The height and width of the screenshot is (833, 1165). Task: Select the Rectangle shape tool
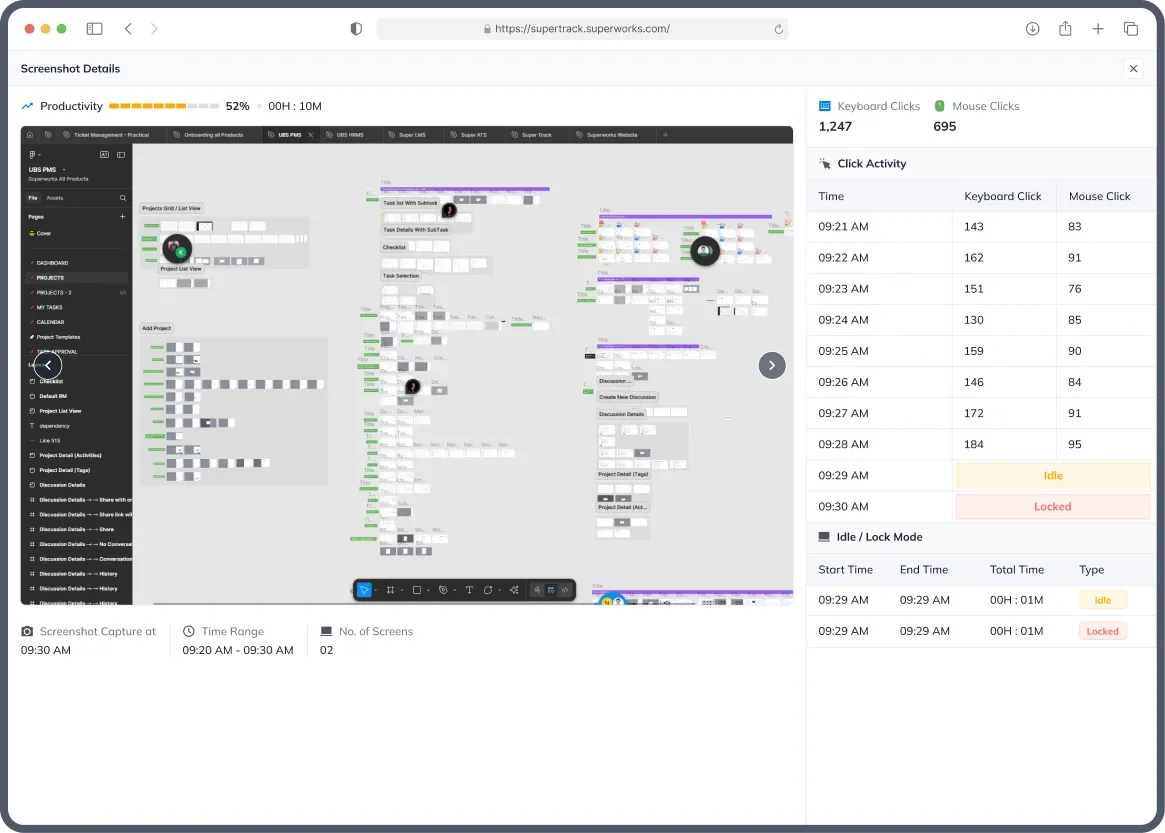tap(417, 590)
